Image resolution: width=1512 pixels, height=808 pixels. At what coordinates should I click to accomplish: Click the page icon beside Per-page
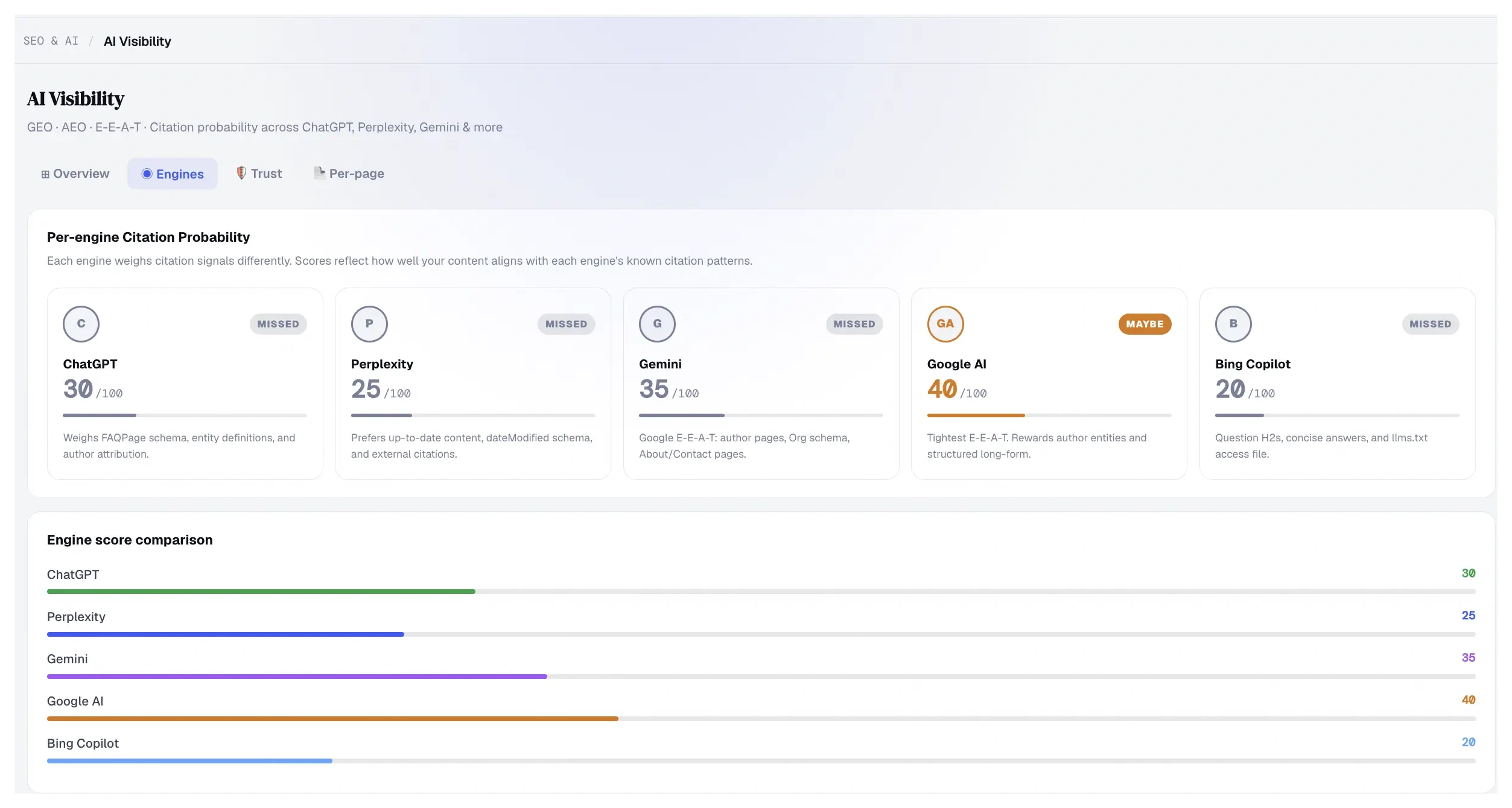[x=319, y=173]
